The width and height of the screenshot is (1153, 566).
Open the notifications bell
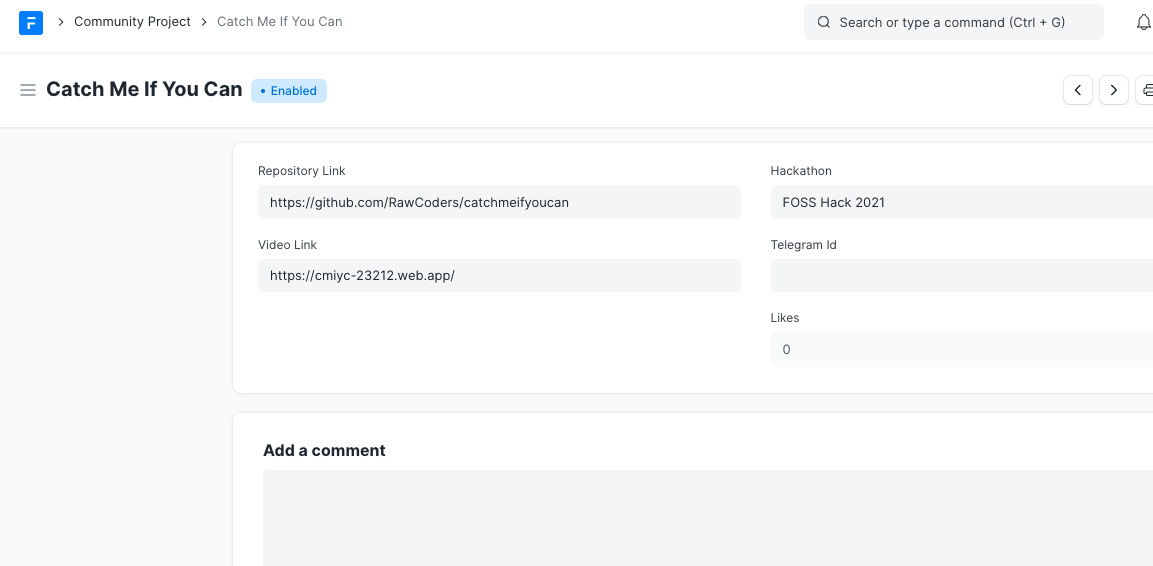tap(1143, 22)
